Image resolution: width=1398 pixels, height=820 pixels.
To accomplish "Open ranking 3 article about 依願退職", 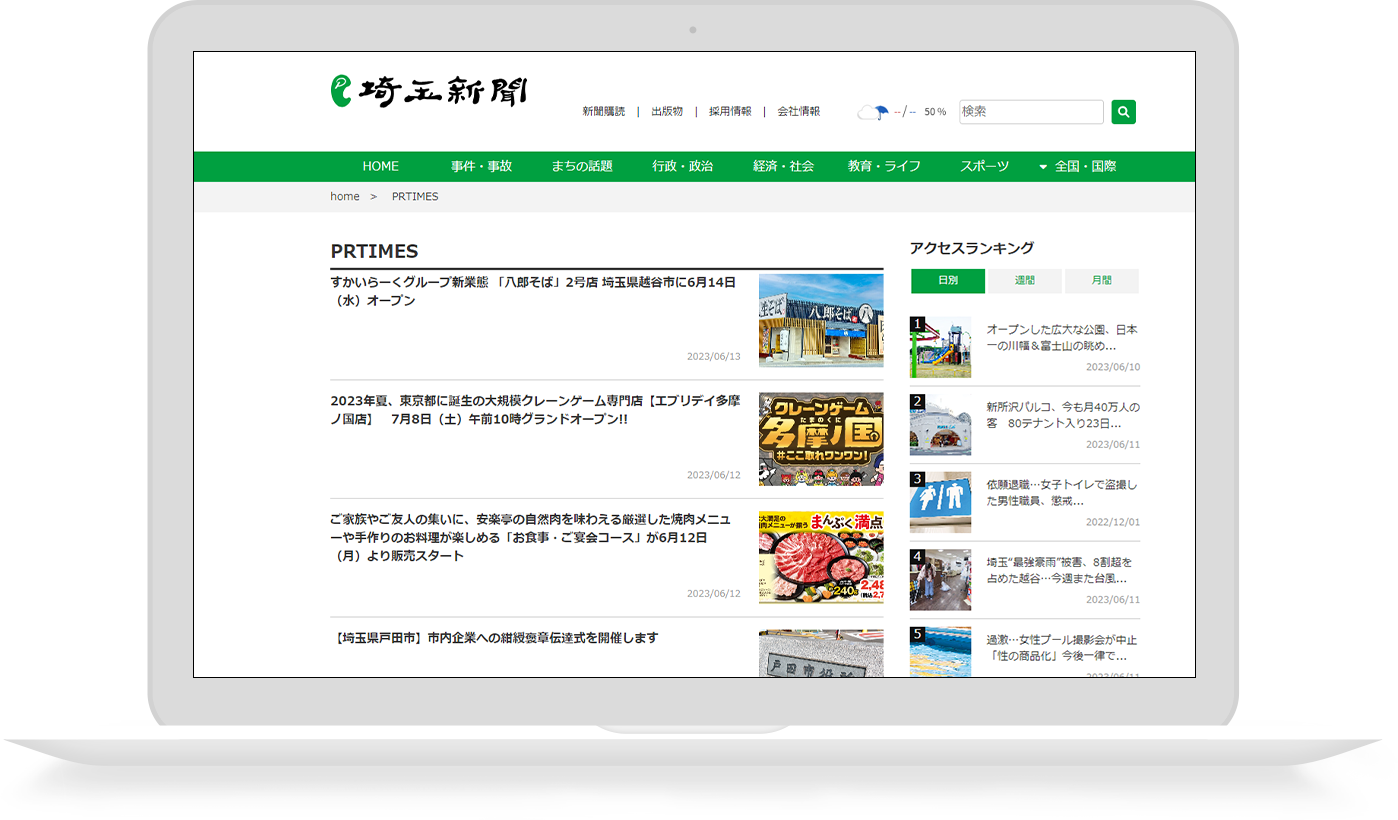I will tap(1062, 493).
